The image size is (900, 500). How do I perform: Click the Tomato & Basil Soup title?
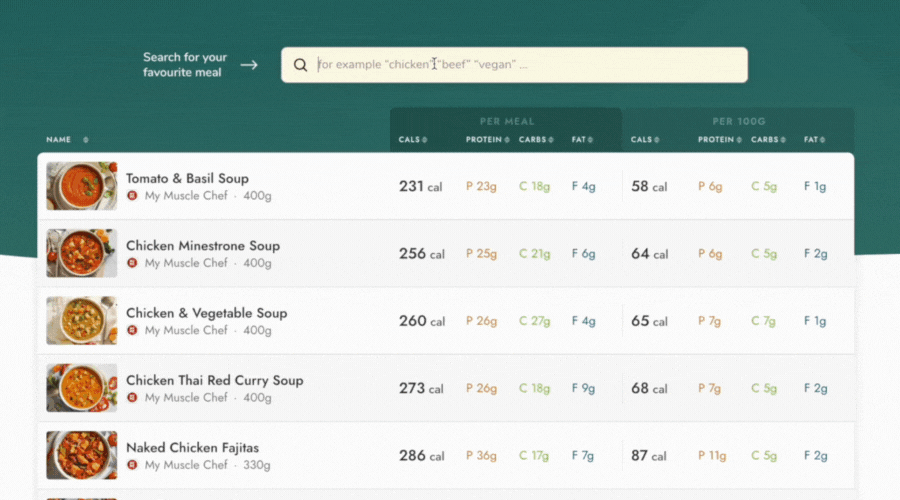pyautogui.click(x=187, y=179)
